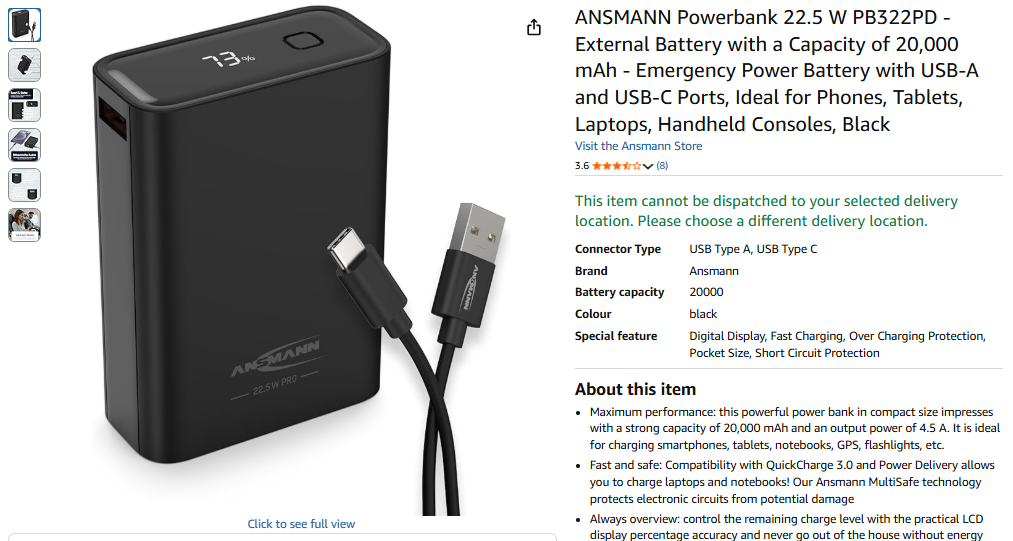The image size is (1013, 541).
Task: Click the 3.6 rating number
Action: pyautogui.click(x=582, y=166)
